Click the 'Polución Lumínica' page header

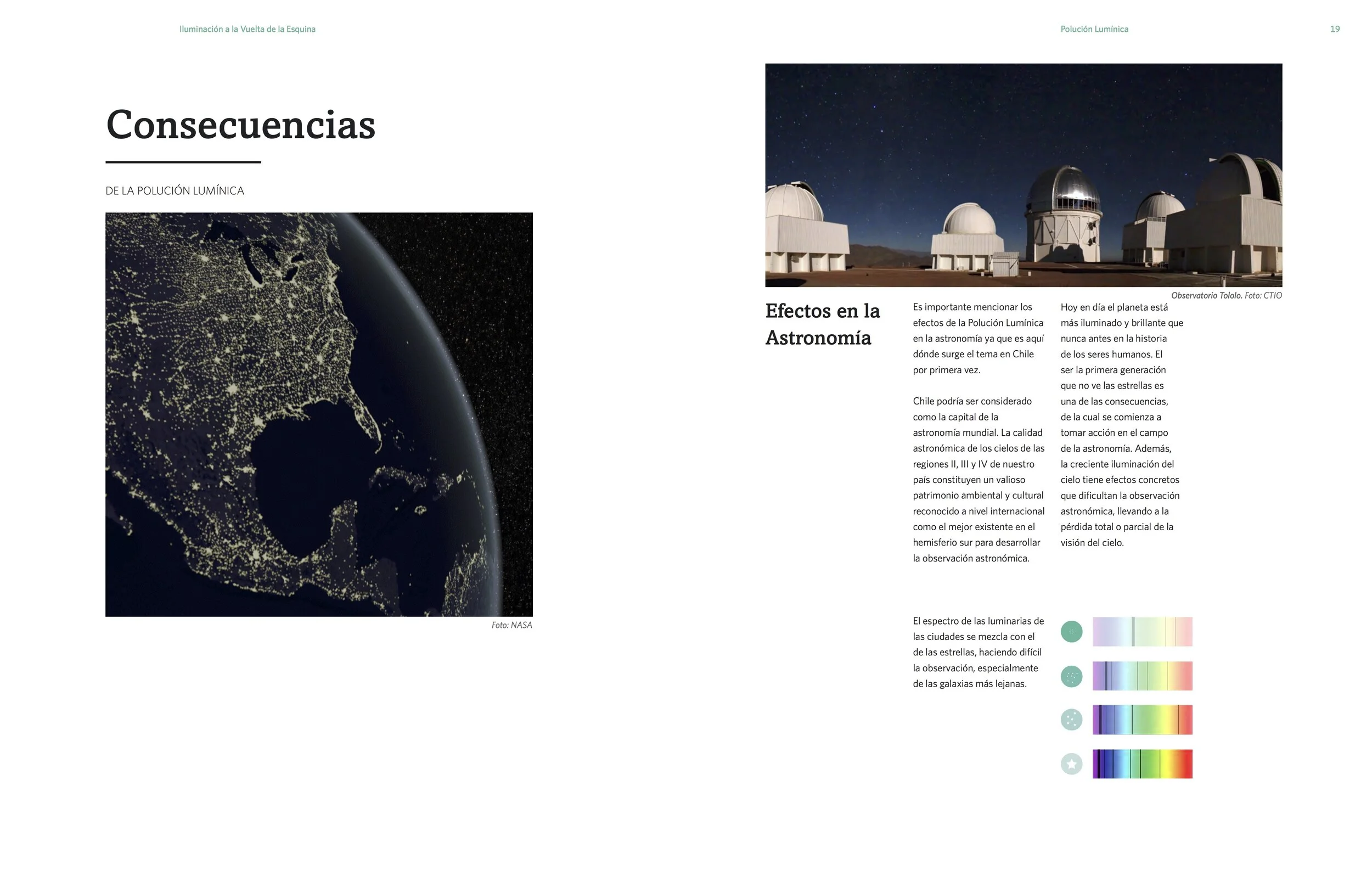(x=1095, y=29)
